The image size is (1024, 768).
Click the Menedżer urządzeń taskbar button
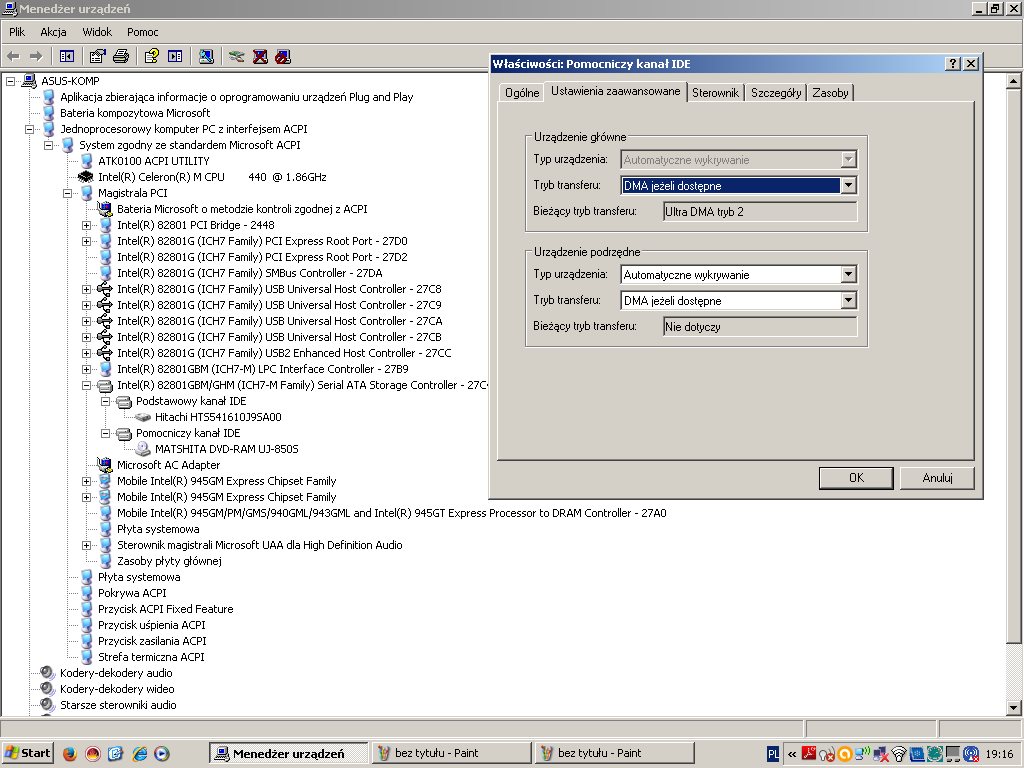(x=288, y=754)
